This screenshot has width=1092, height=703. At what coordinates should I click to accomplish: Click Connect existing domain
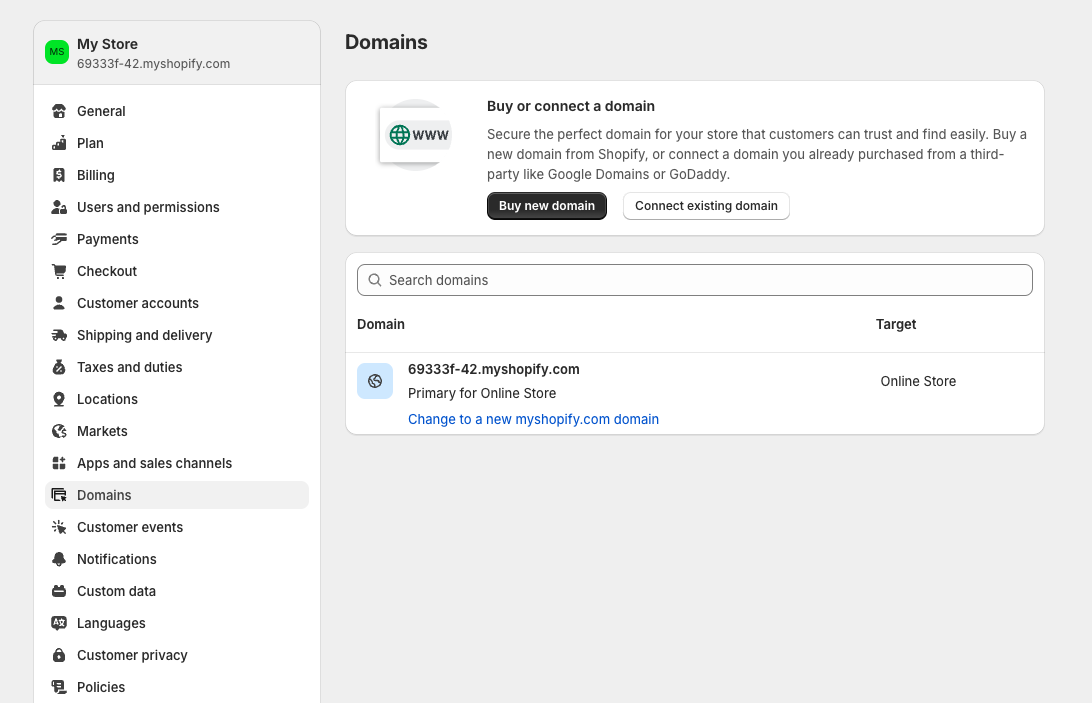click(706, 205)
